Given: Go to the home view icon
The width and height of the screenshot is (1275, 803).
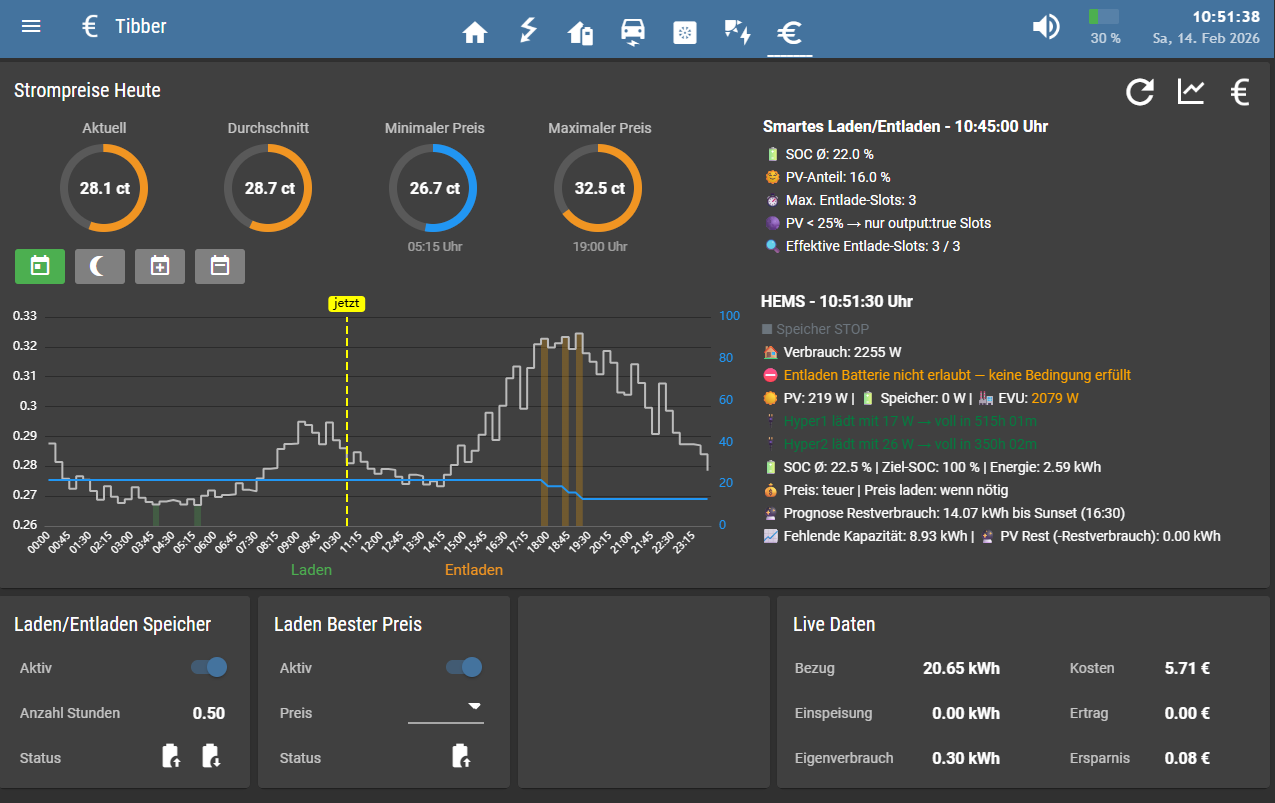Looking at the screenshot, I should tap(475, 33).
